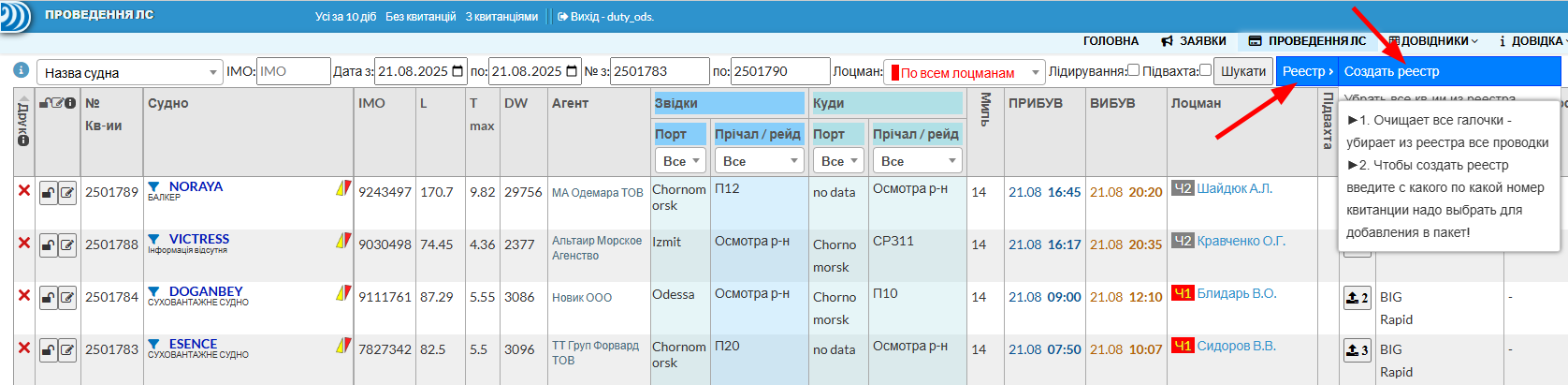The height and width of the screenshot is (385, 1568).
Task: Toggle the Лідирування checkbox
Action: (x=1133, y=69)
